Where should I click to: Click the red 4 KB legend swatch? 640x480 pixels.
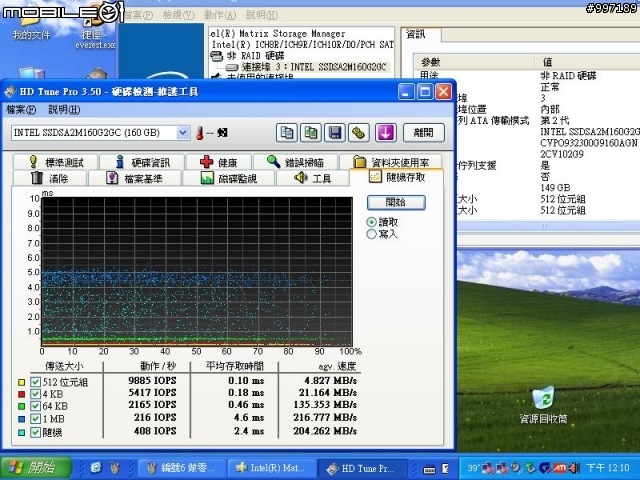tap(21, 394)
